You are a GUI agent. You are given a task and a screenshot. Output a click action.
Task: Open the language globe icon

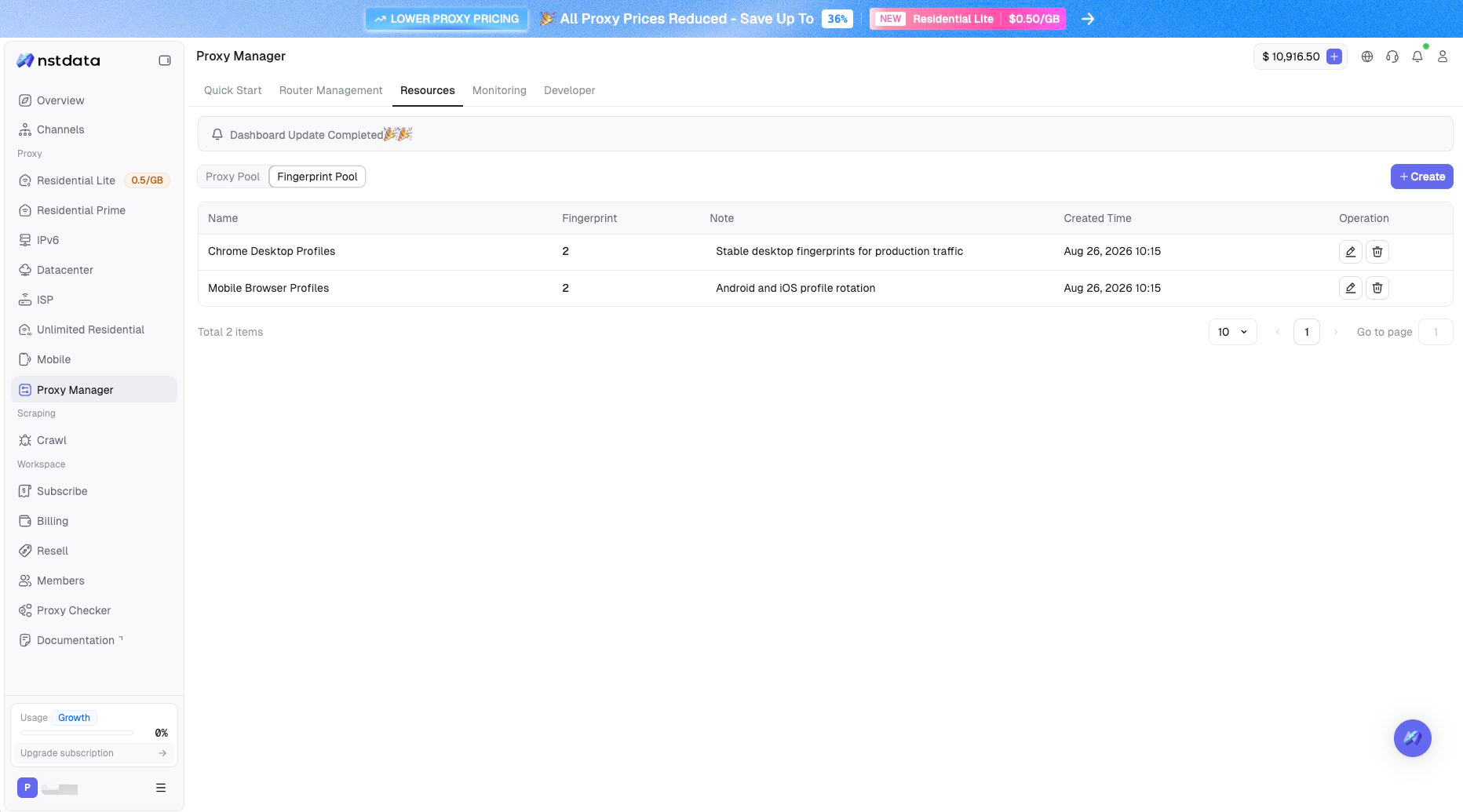tap(1367, 56)
